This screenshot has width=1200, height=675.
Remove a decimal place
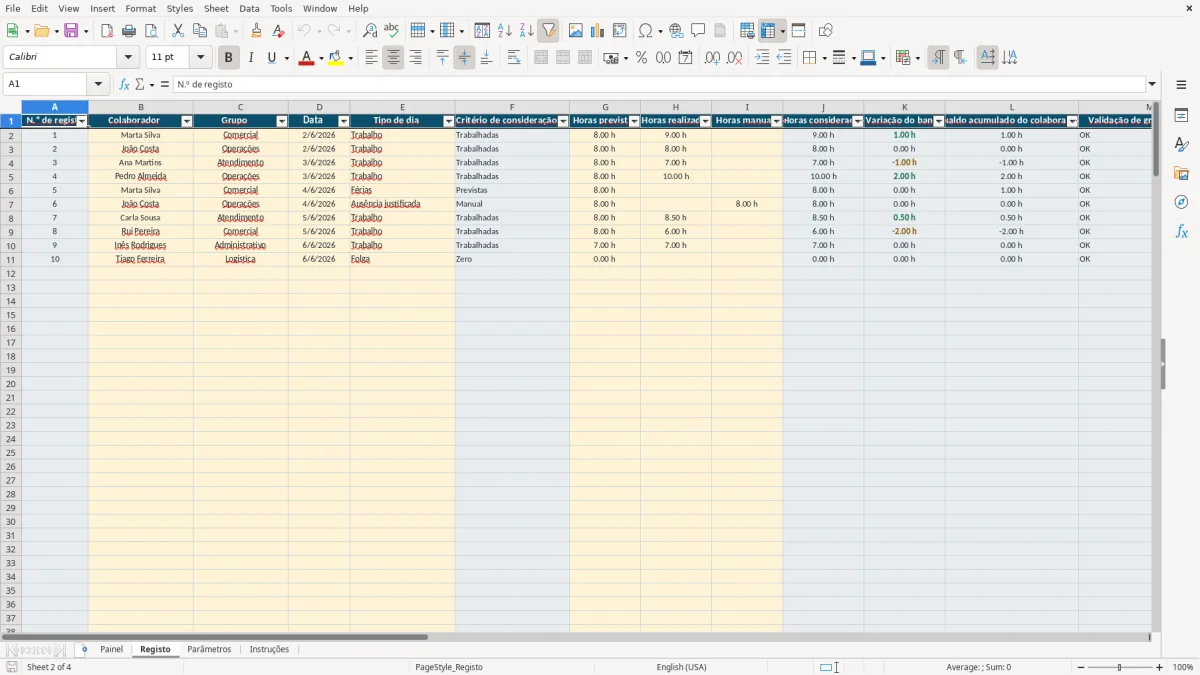click(x=734, y=58)
